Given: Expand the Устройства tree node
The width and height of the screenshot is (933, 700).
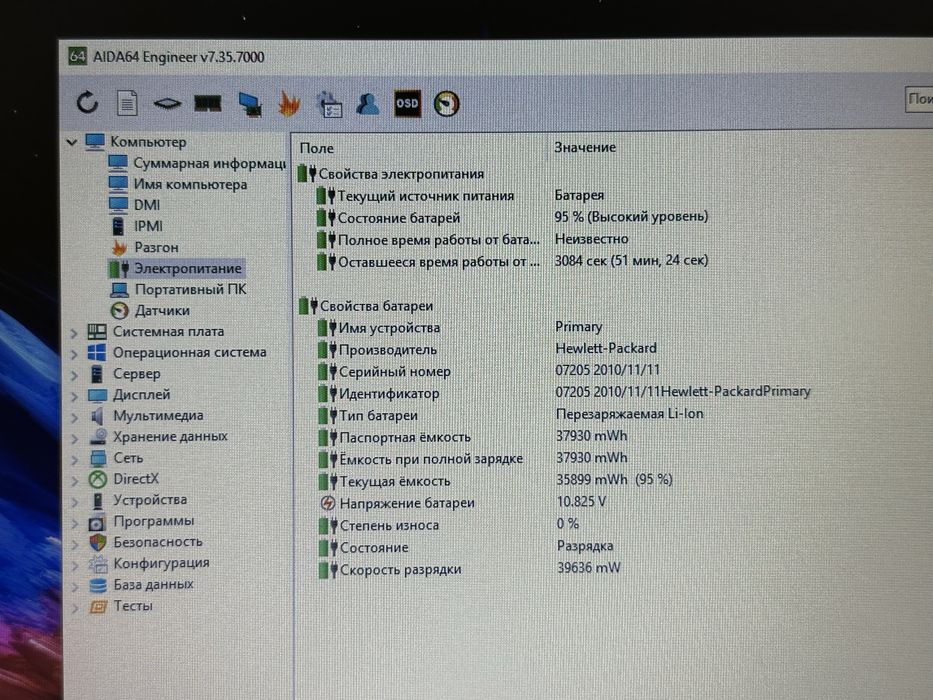Looking at the screenshot, I should [x=74, y=502].
